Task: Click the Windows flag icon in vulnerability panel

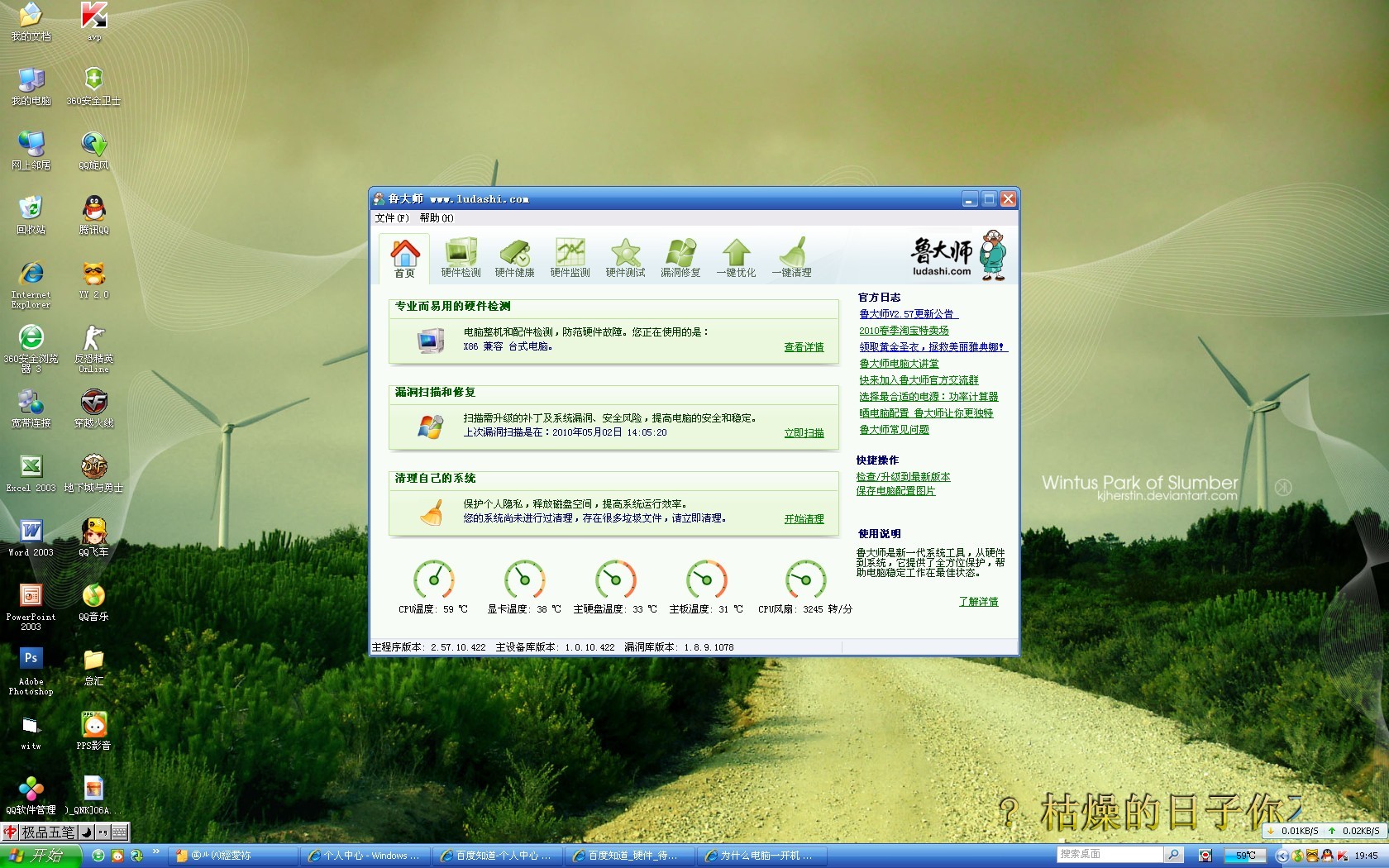Action: (430, 426)
